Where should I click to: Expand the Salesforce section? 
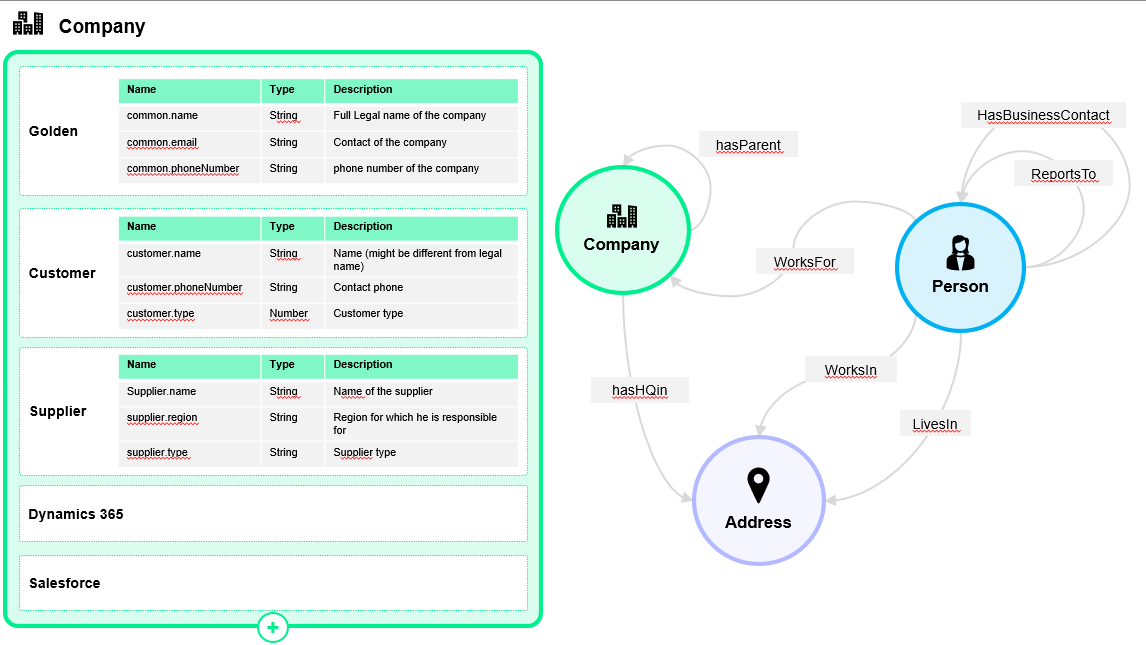(x=65, y=583)
